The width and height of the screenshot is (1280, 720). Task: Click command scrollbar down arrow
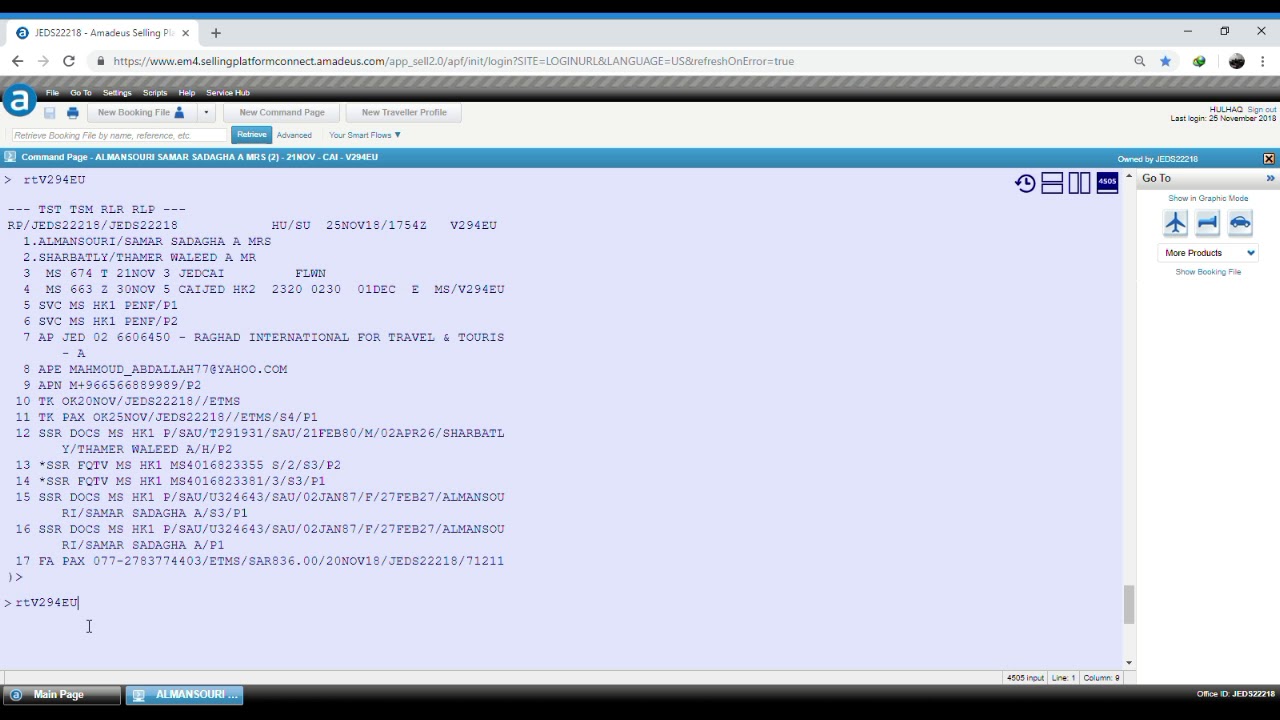coord(1129,662)
